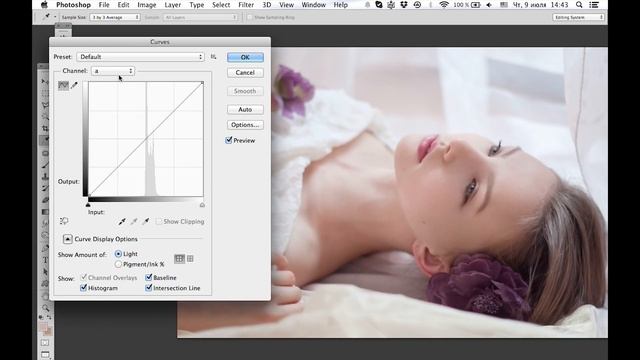The width and height of the screenshot is (640, 360).
Task: Open the Dropbox menu bar icon
Action: pyautogui.click(x=404, y=5)
